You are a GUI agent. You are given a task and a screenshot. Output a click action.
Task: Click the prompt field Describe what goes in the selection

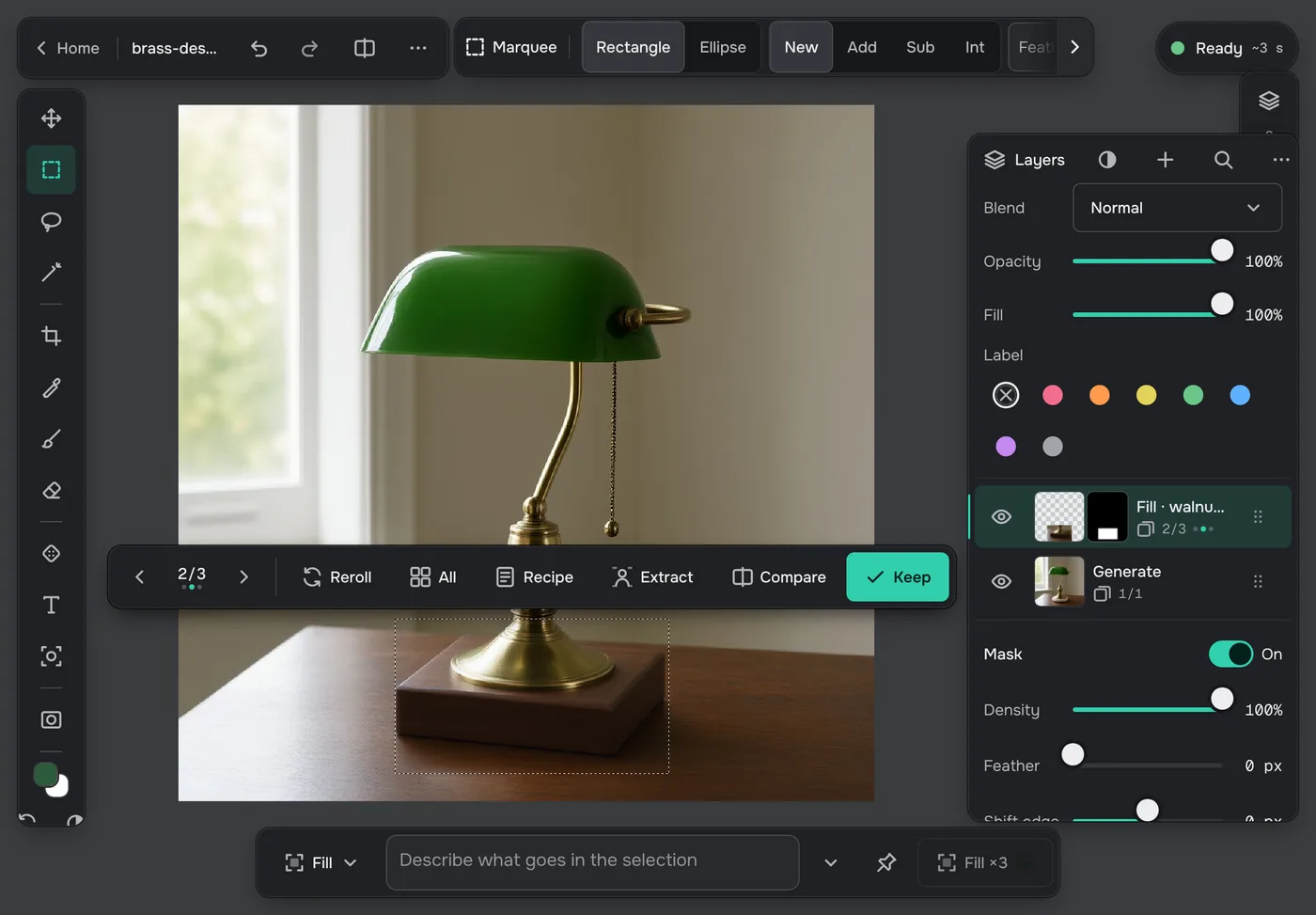tap(592, 862)
